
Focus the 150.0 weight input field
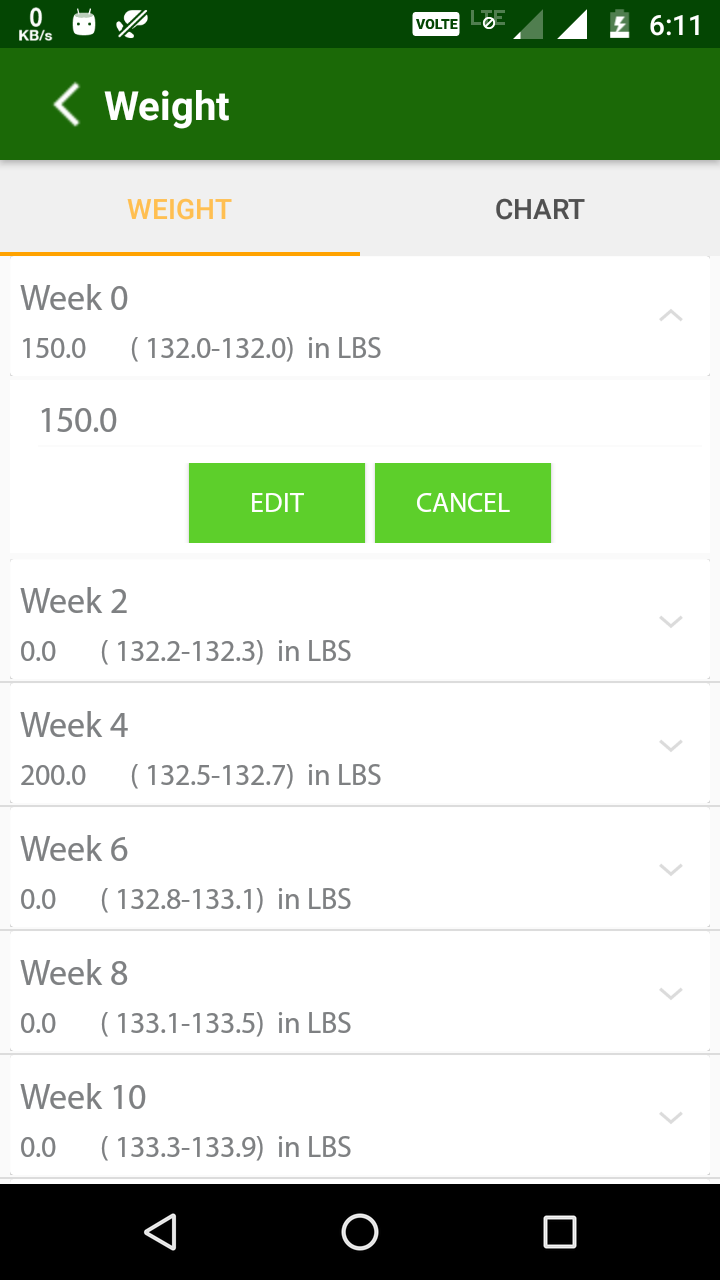pyautogui.click(x=370, y=420)
